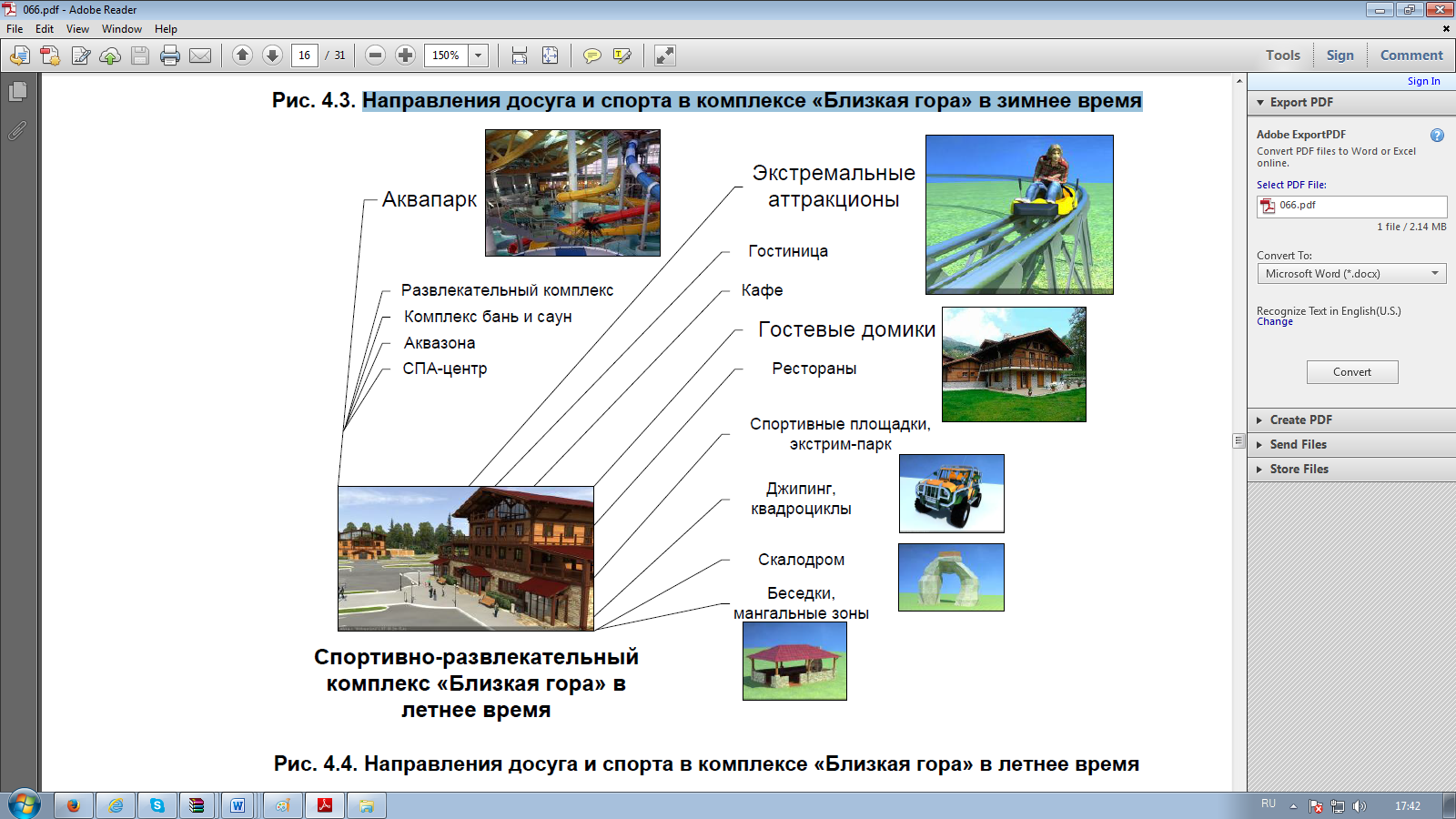Click the edit/sign document toolbar icon
1456x819 pixels.
pos(81,56)
